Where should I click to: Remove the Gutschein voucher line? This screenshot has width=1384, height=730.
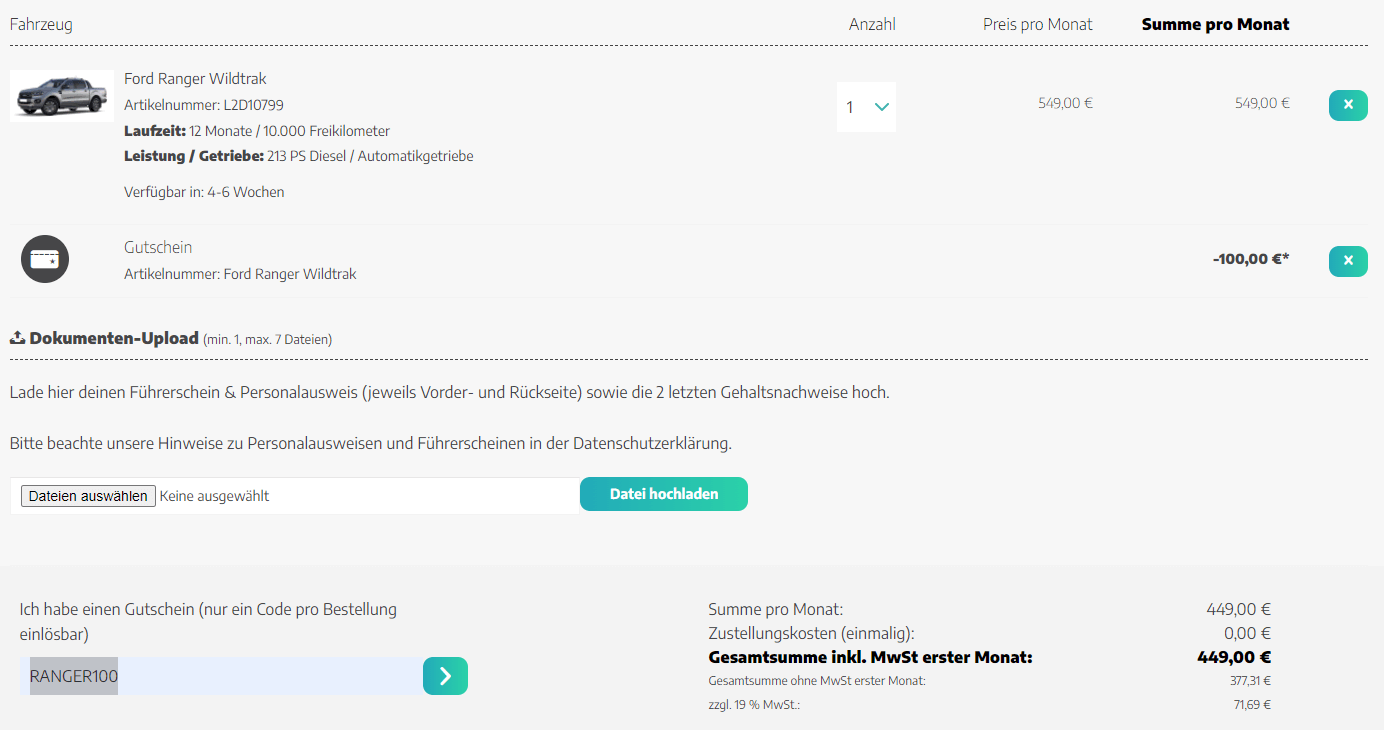click(1348, 261)
